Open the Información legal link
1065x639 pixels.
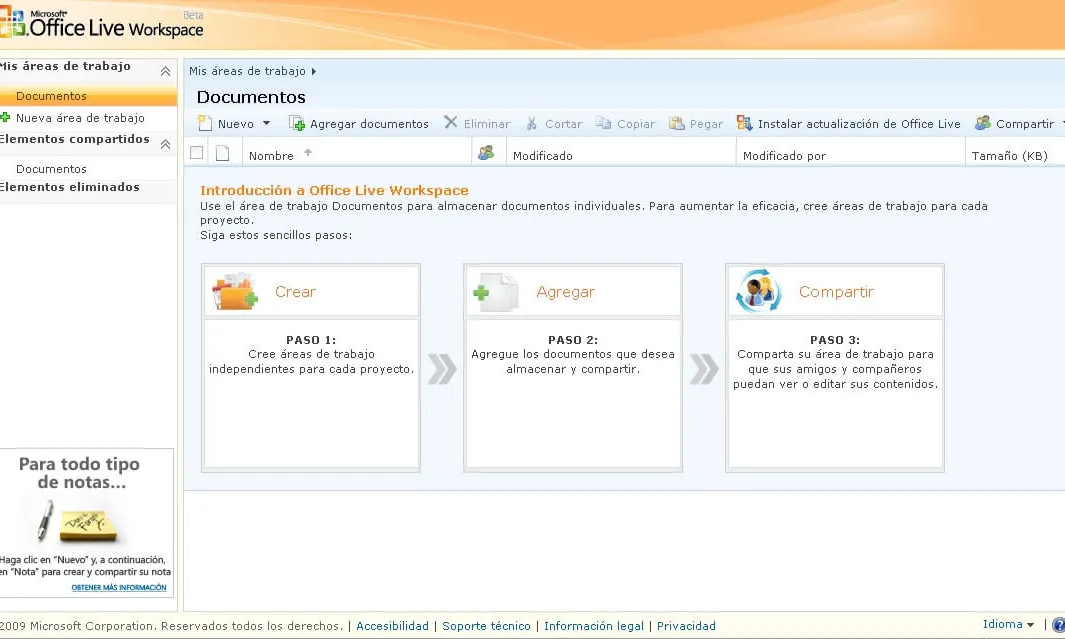[x=594, y=625]
